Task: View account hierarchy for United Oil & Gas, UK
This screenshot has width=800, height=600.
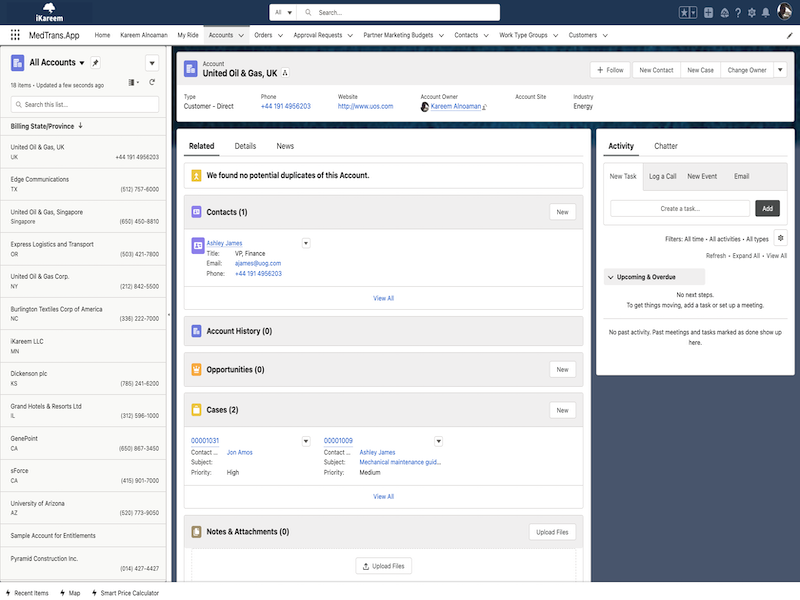Action: (x=285, y=73)
